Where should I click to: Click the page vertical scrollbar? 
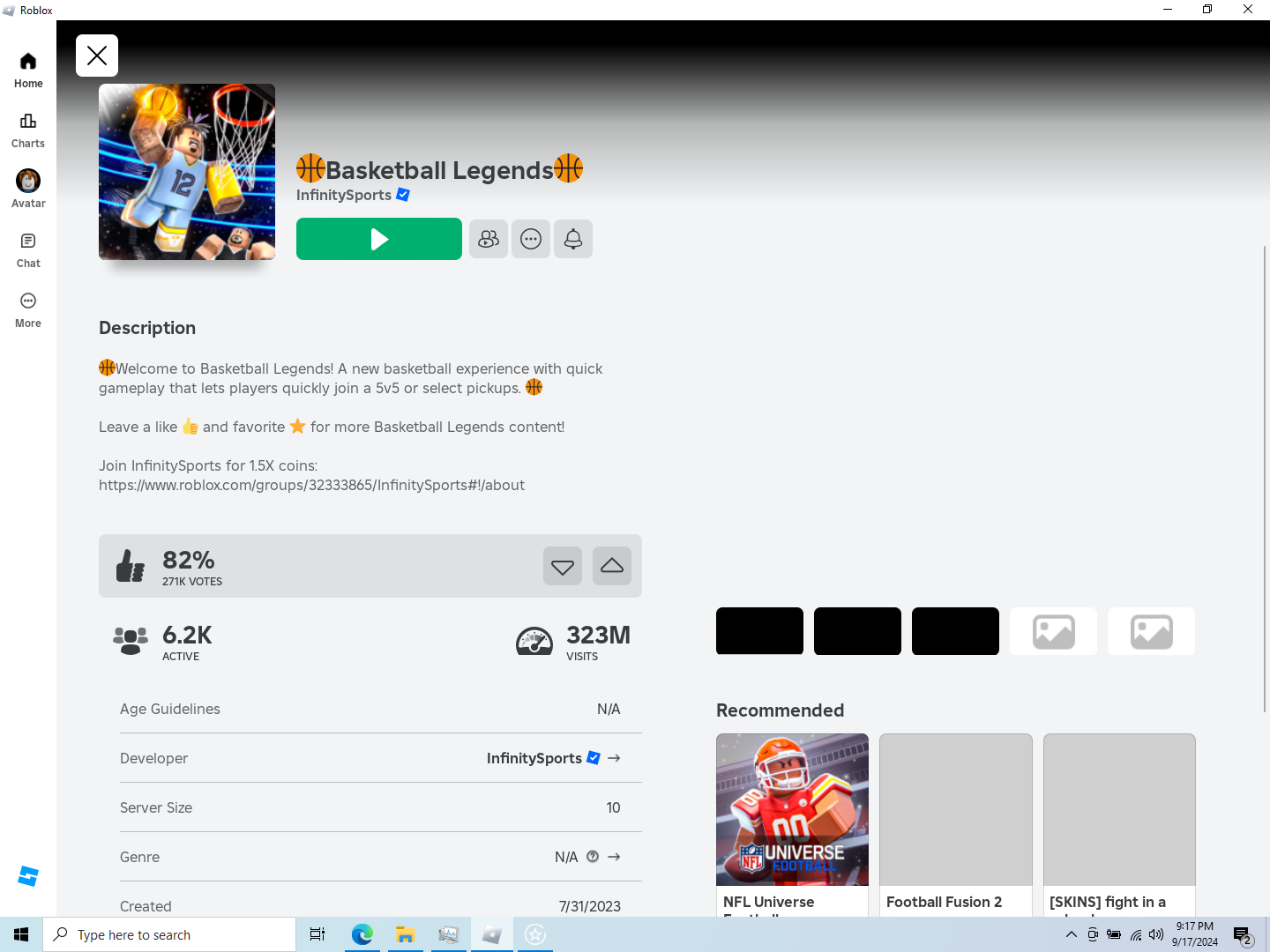tap(1265, 480)
